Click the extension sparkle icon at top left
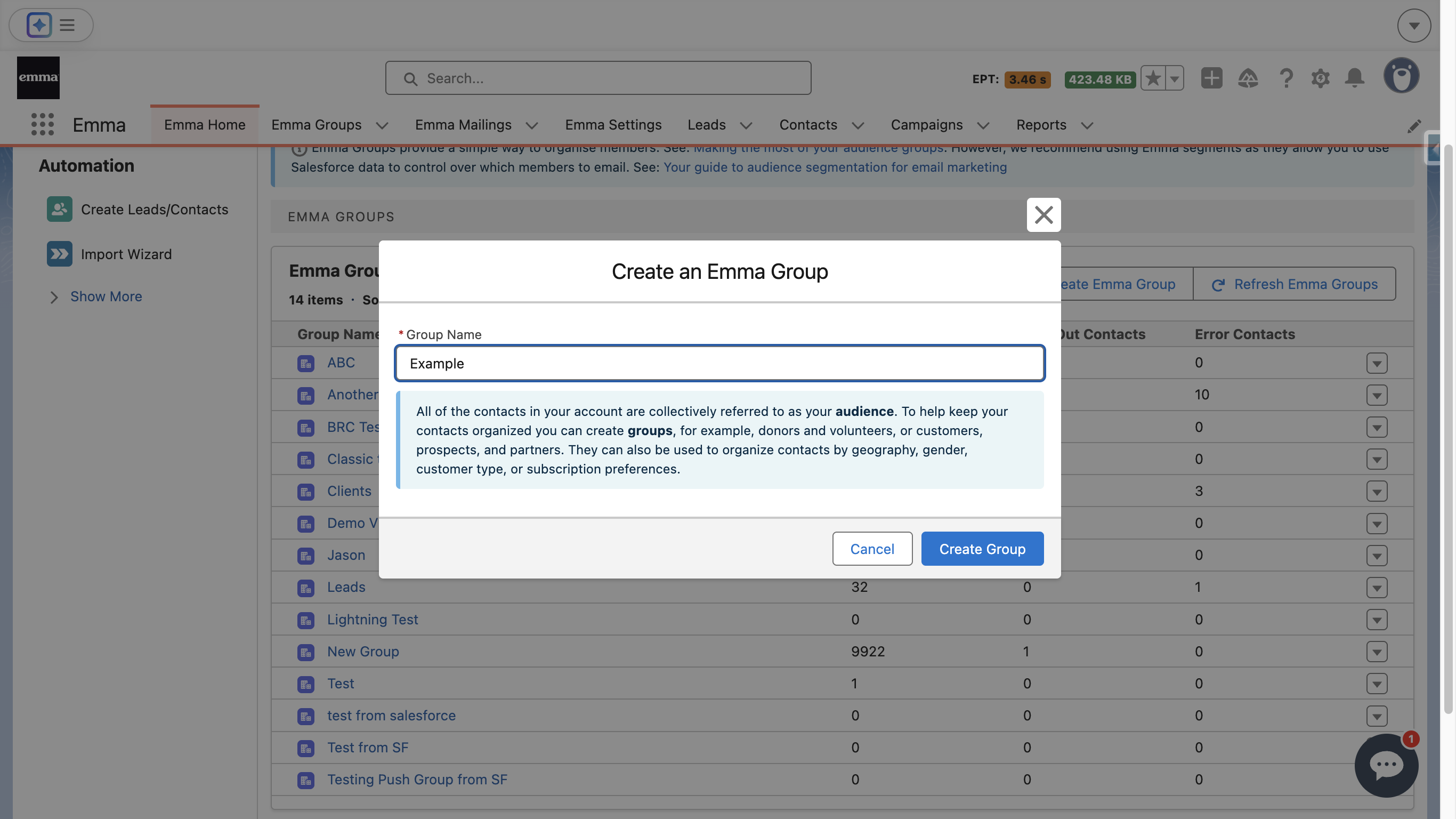 point(39,25)
